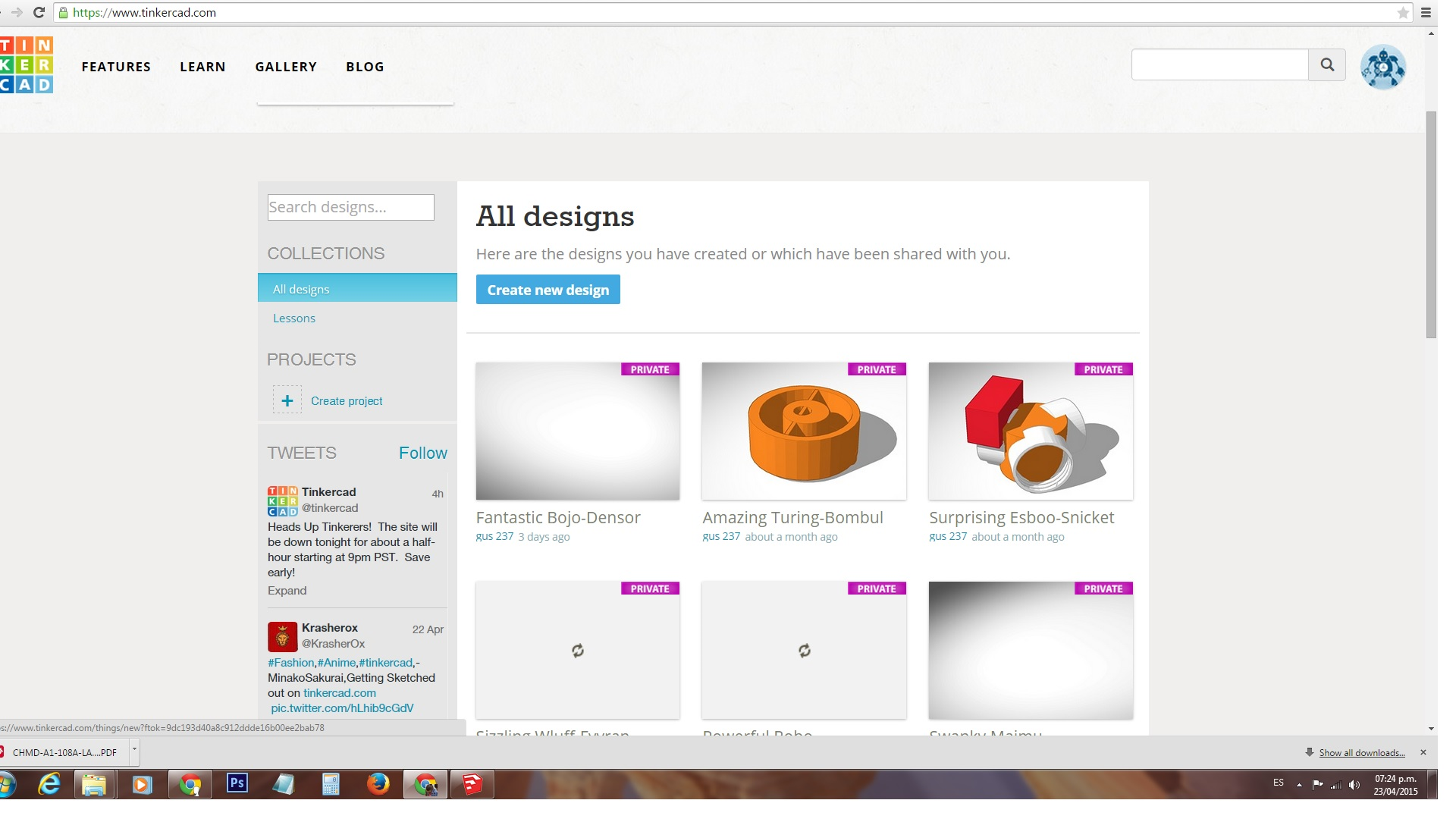This screenshot has width=1456, height=819.
Task: Open the calculator from the taskbar
Action: pyautogui.click(x=331, y=784)
